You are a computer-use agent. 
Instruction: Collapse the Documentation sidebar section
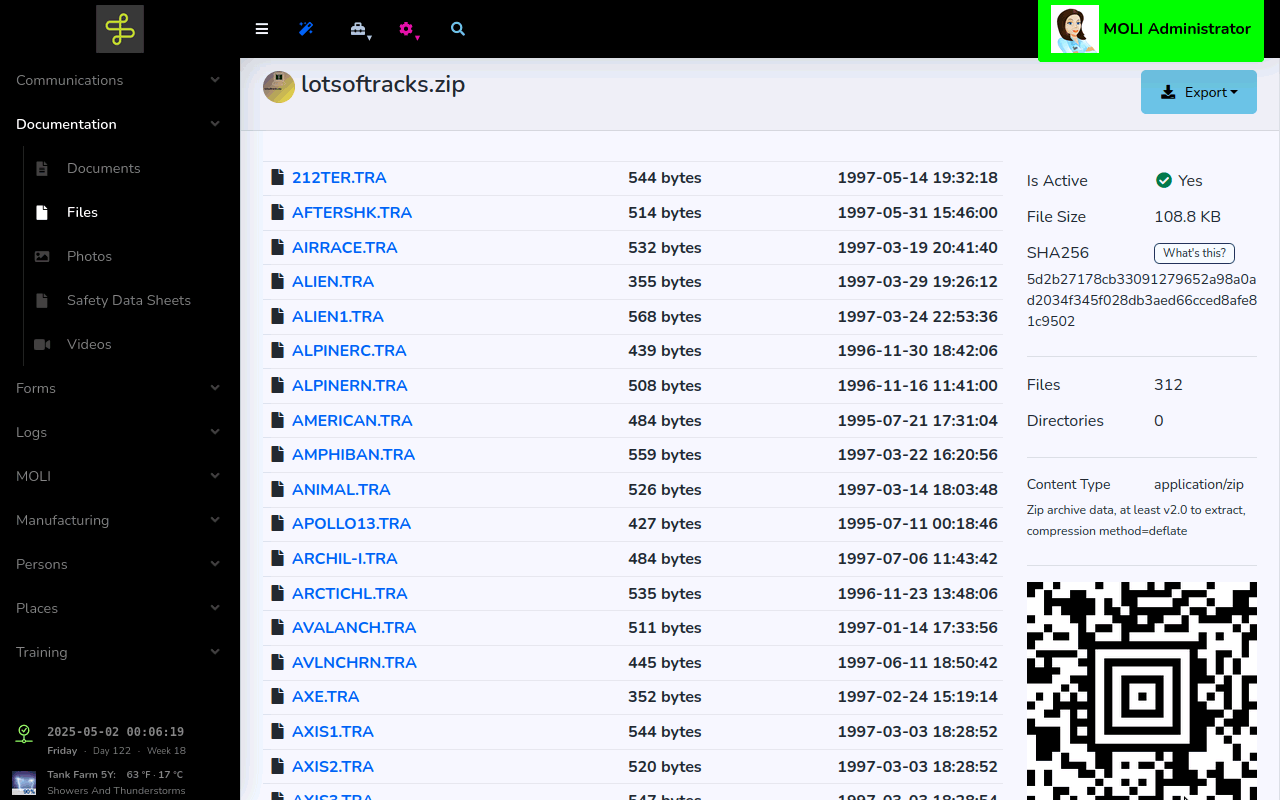tap(119, 124)
